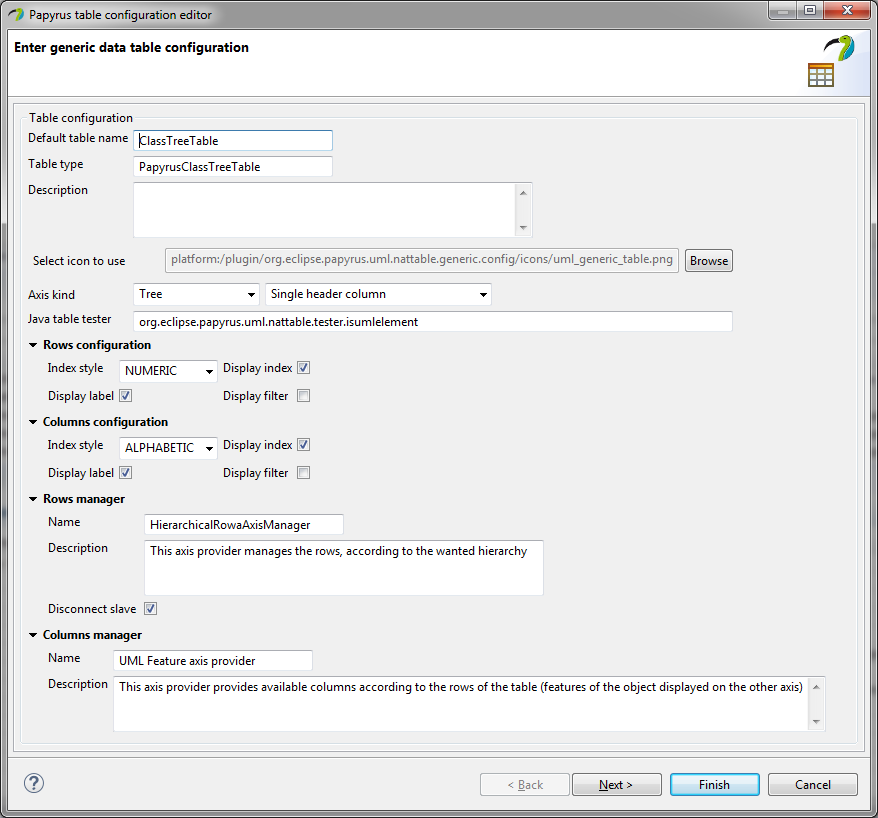
Task: Open the Axis kind Tree dropdown
Action: 196,294
